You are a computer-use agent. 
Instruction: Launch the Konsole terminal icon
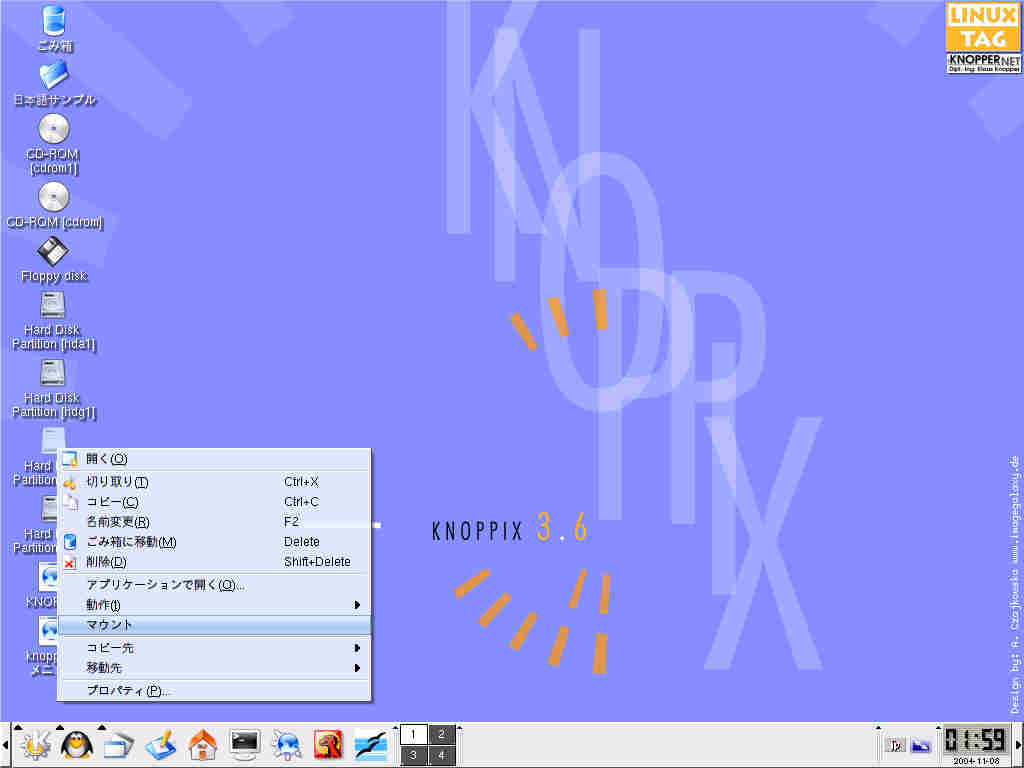pos(244,744)
